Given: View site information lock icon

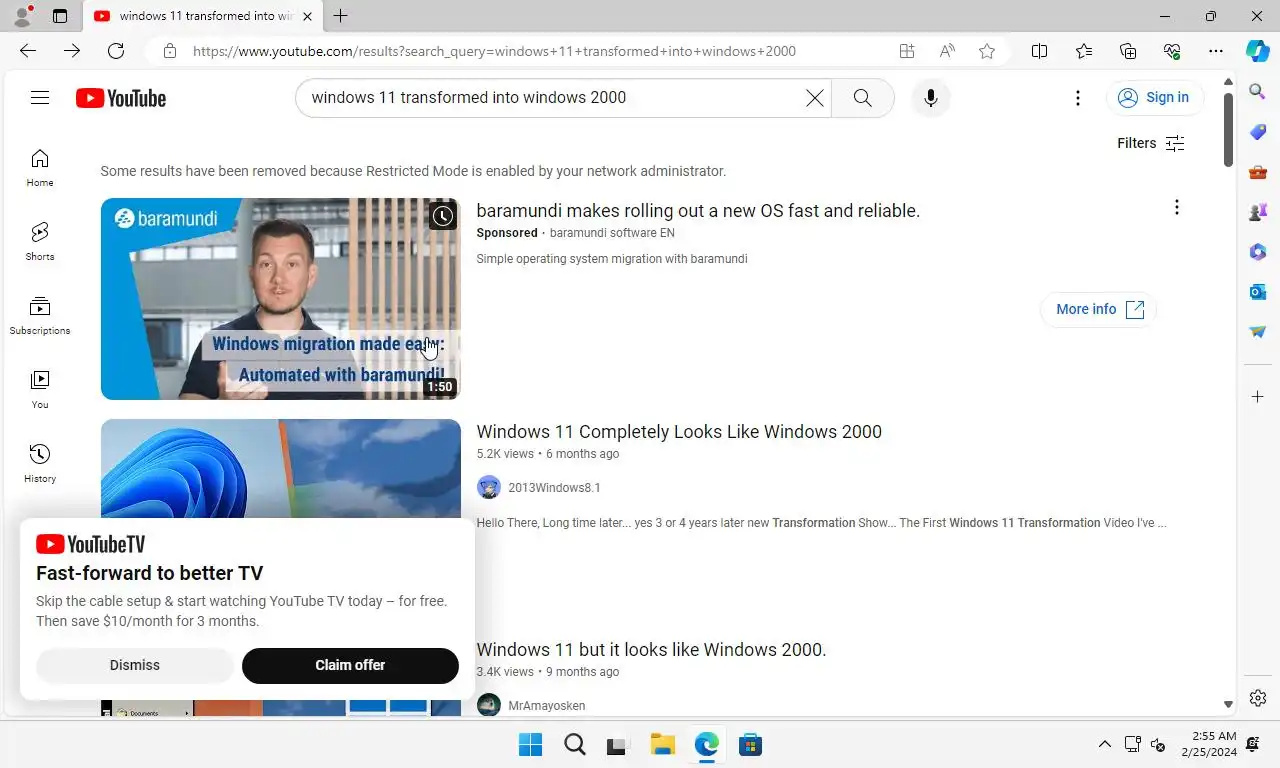Looking at the screenshot, I should [x=170, y=51].
